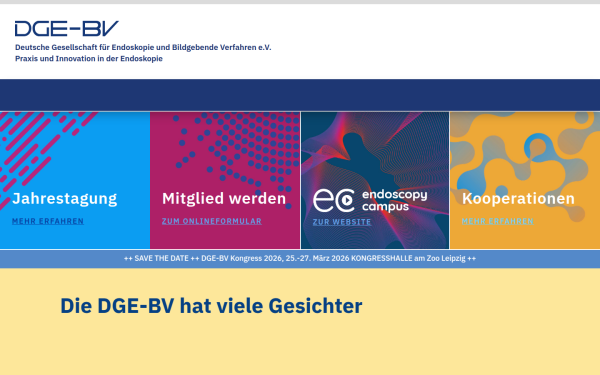This screenshot has width=600, height=375.
Task: Click the Kooperationen heading
Action: click(x=518, y=199)
